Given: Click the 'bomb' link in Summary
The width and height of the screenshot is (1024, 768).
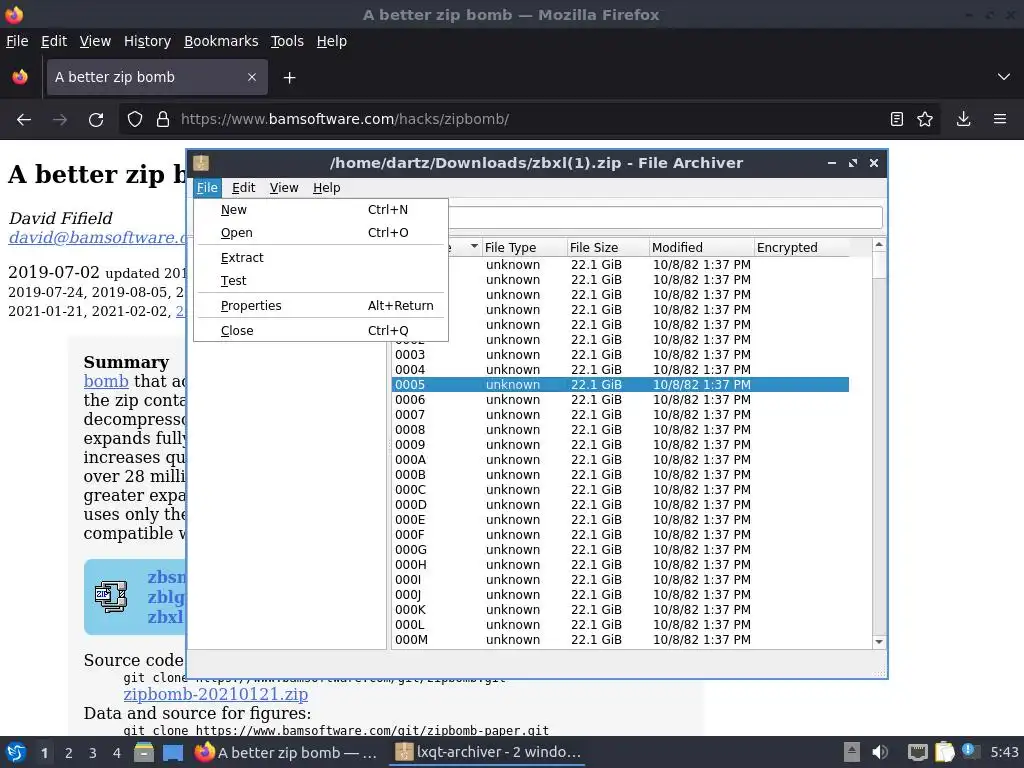Looking at the screenshot, I should [x=106, y=381].
